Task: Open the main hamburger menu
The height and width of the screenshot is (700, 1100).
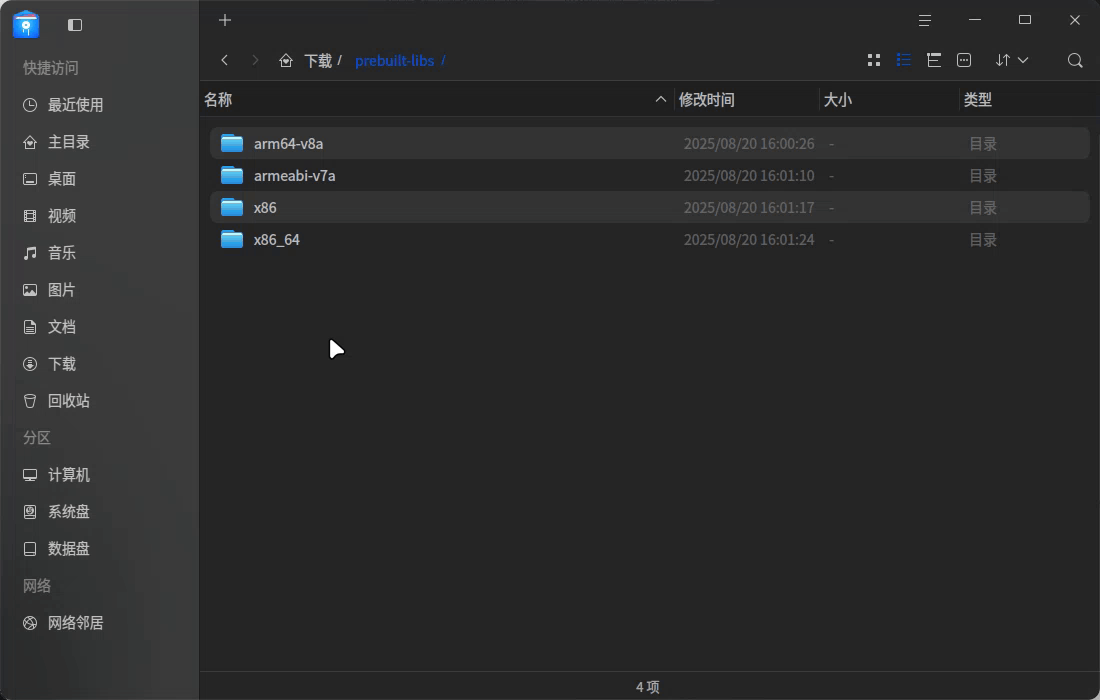Action: 925,20
